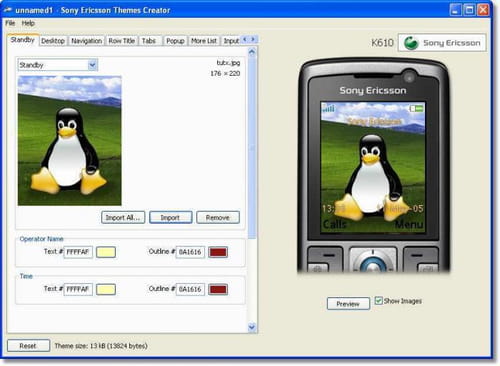
Task: Click the '176 × 220' dimensions text
Action: coord(225,73)
